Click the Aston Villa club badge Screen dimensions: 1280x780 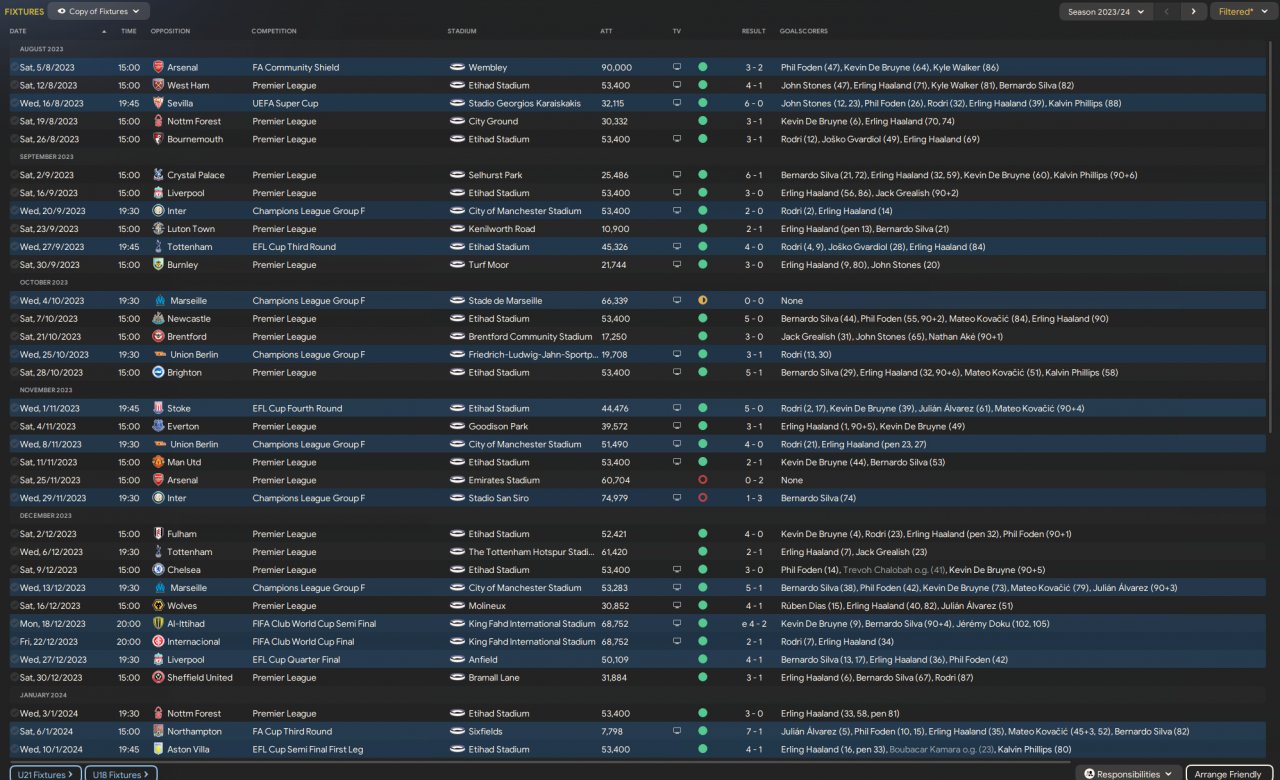158,749
